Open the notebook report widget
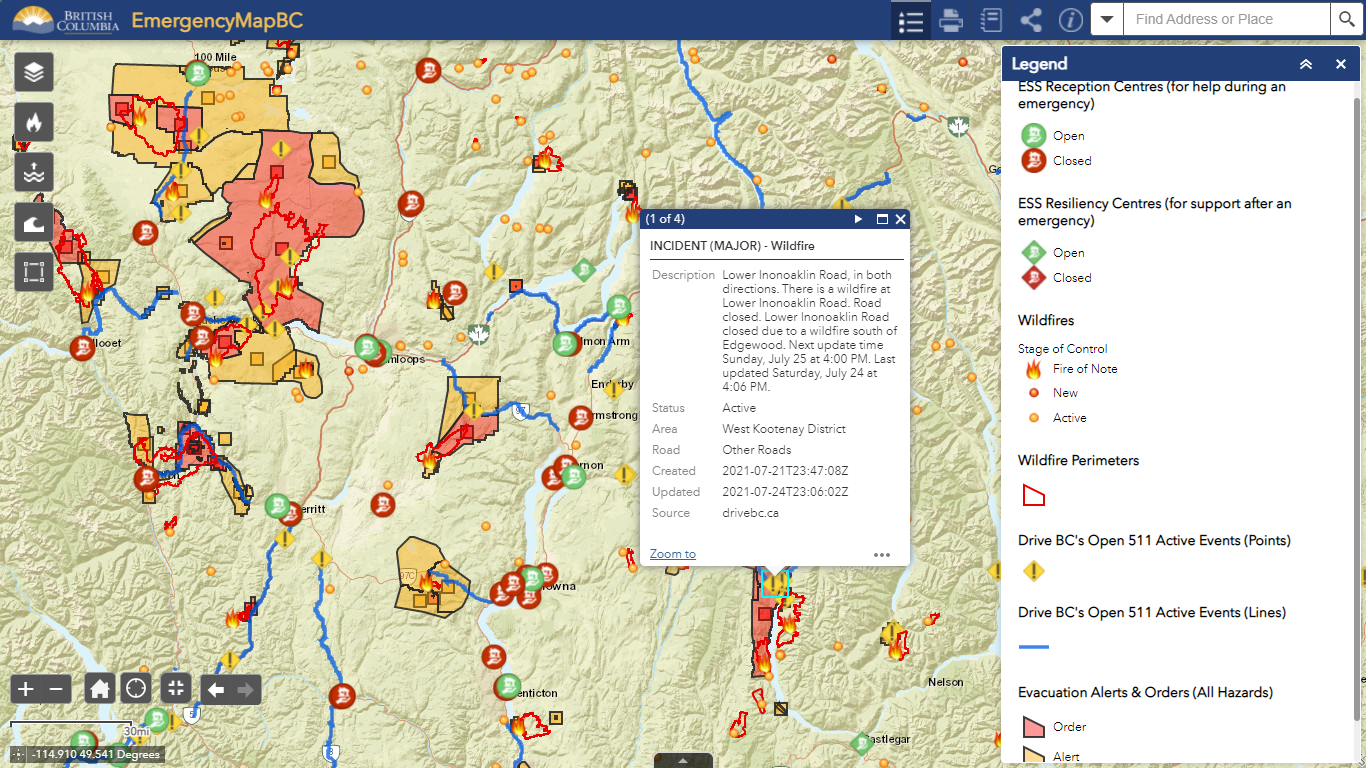 [991, 20]
